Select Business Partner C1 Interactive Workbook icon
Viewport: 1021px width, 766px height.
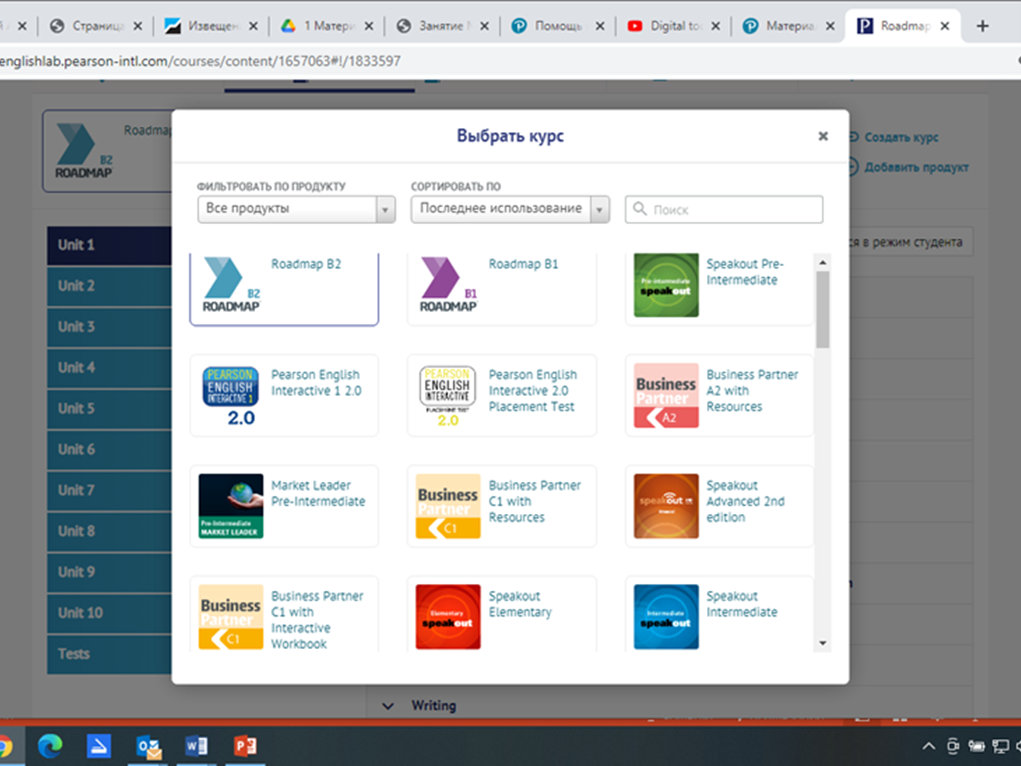coord(231,617)
